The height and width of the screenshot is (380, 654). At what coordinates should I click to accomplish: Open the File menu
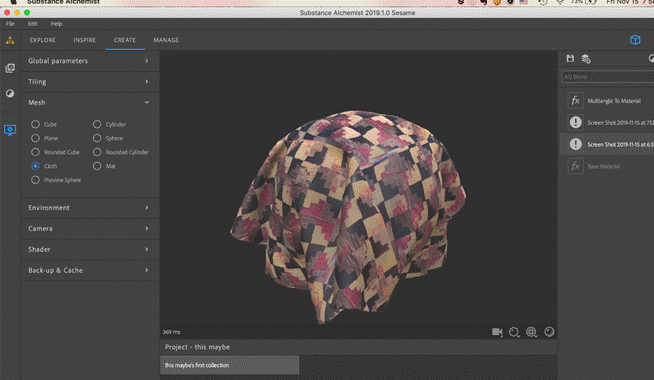tap(10, 24)
